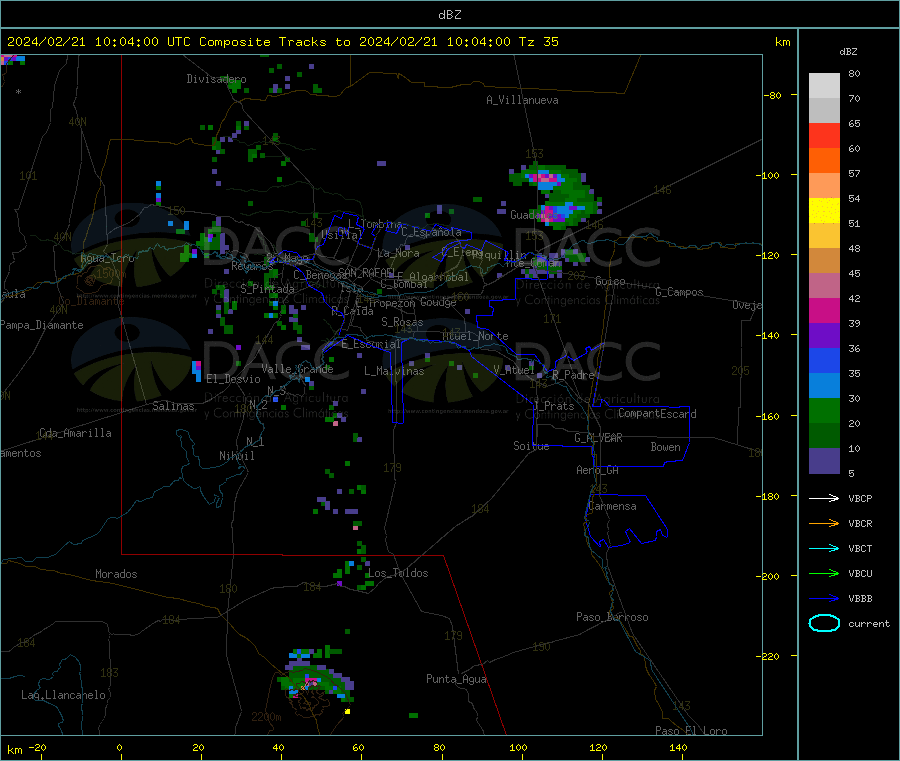The height and width of the screenshot is (761, 900).
Task: Click the '140' tick on the horizontal km axis
Action: tap(678, 747)
